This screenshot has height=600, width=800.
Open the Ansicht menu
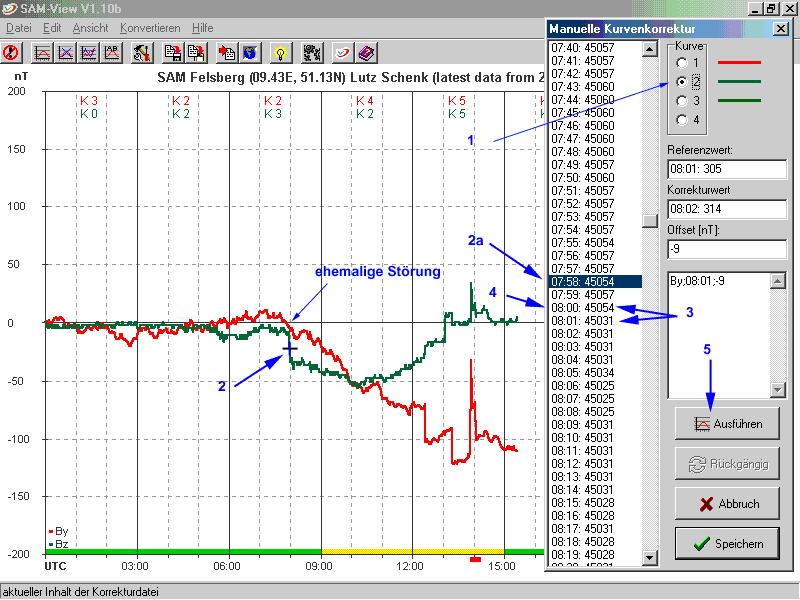pyautogui.click(x=90, y=28)
